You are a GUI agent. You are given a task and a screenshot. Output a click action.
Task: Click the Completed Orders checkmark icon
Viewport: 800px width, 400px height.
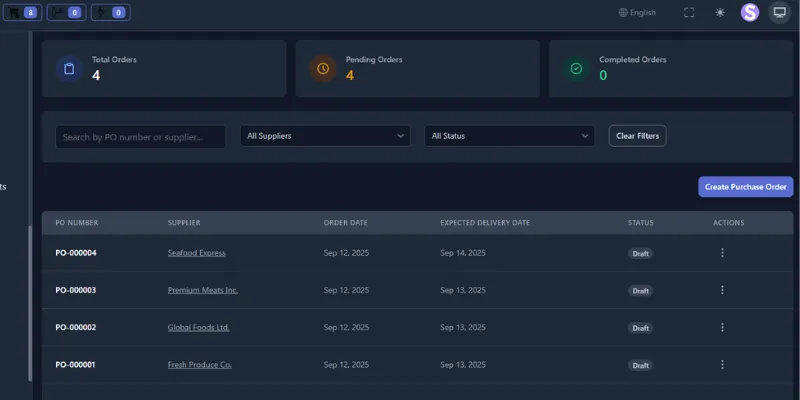click(x=576, y=68)
